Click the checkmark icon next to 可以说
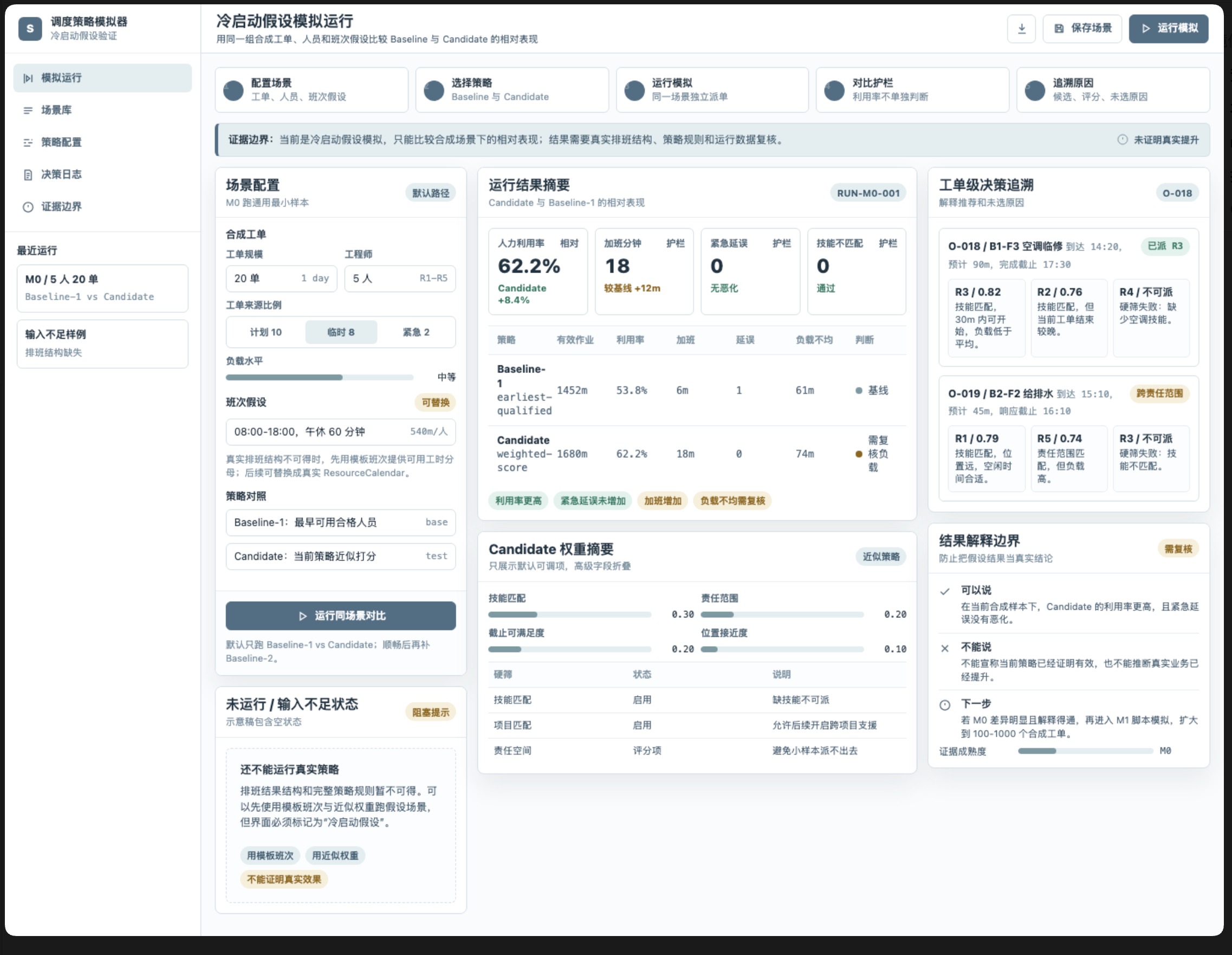 (x=944, y=591)
